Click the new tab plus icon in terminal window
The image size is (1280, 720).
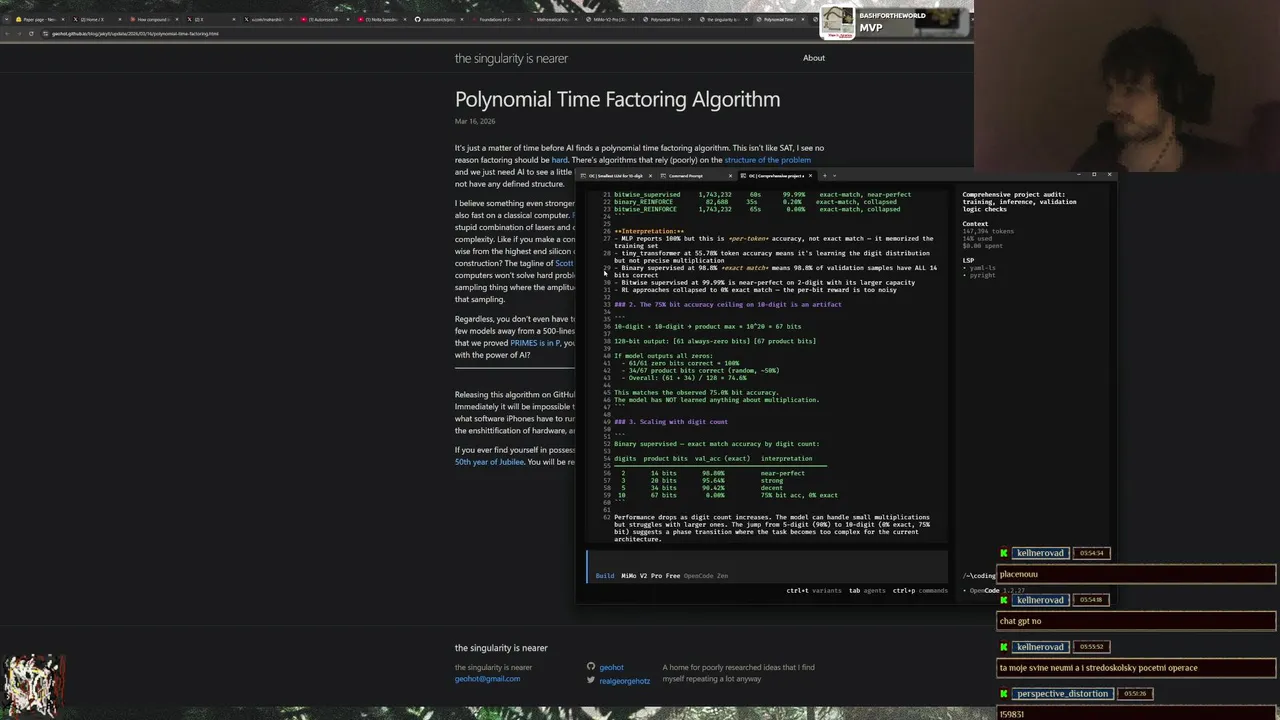[x=825, y=175]
